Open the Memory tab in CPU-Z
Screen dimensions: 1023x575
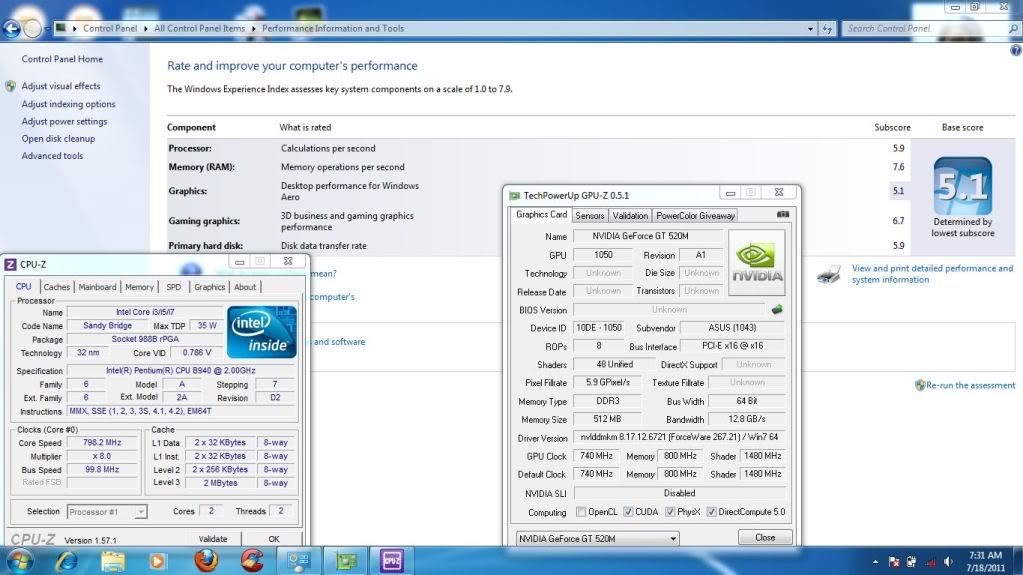point(139,287)
